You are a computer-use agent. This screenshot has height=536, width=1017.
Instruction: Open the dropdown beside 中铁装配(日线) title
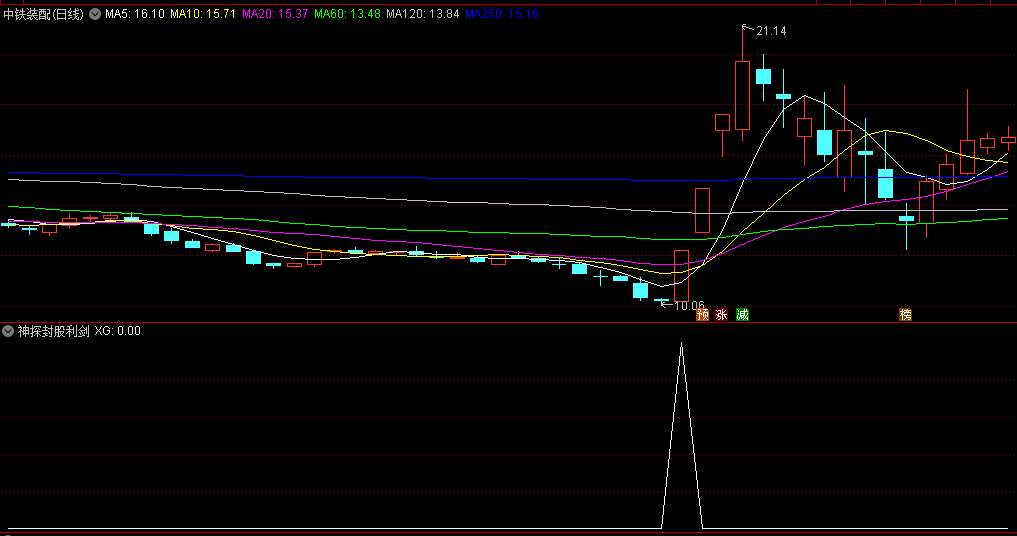click(95, 14)
